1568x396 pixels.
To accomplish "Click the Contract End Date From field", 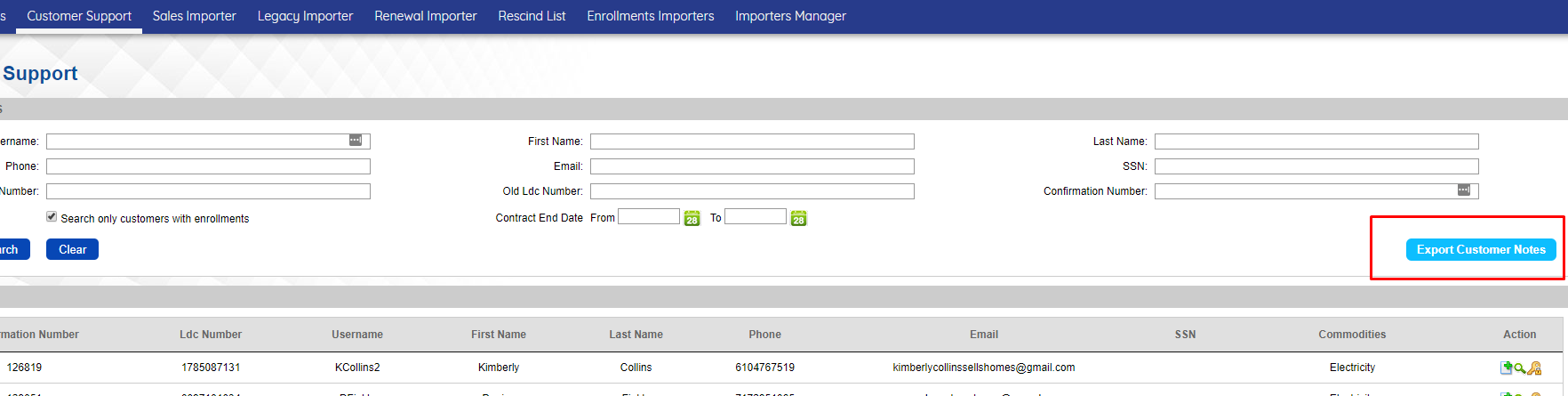I will point(649,216).
